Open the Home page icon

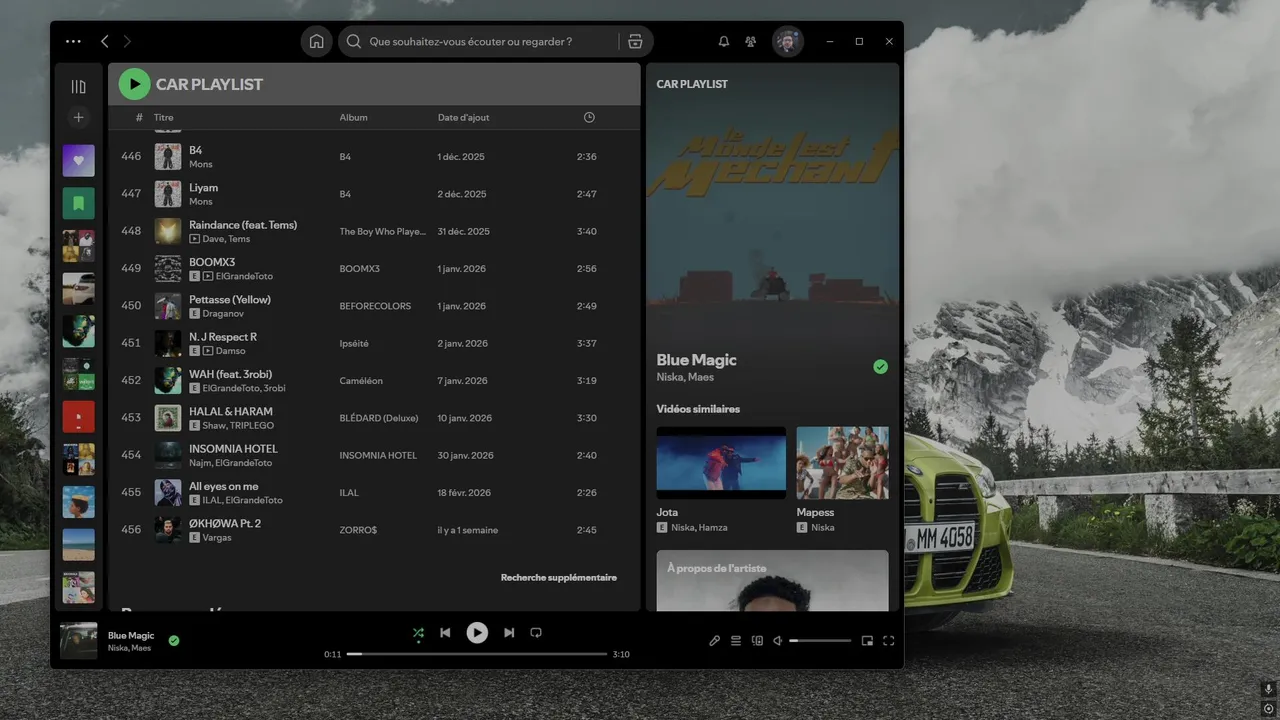[316, 41]
